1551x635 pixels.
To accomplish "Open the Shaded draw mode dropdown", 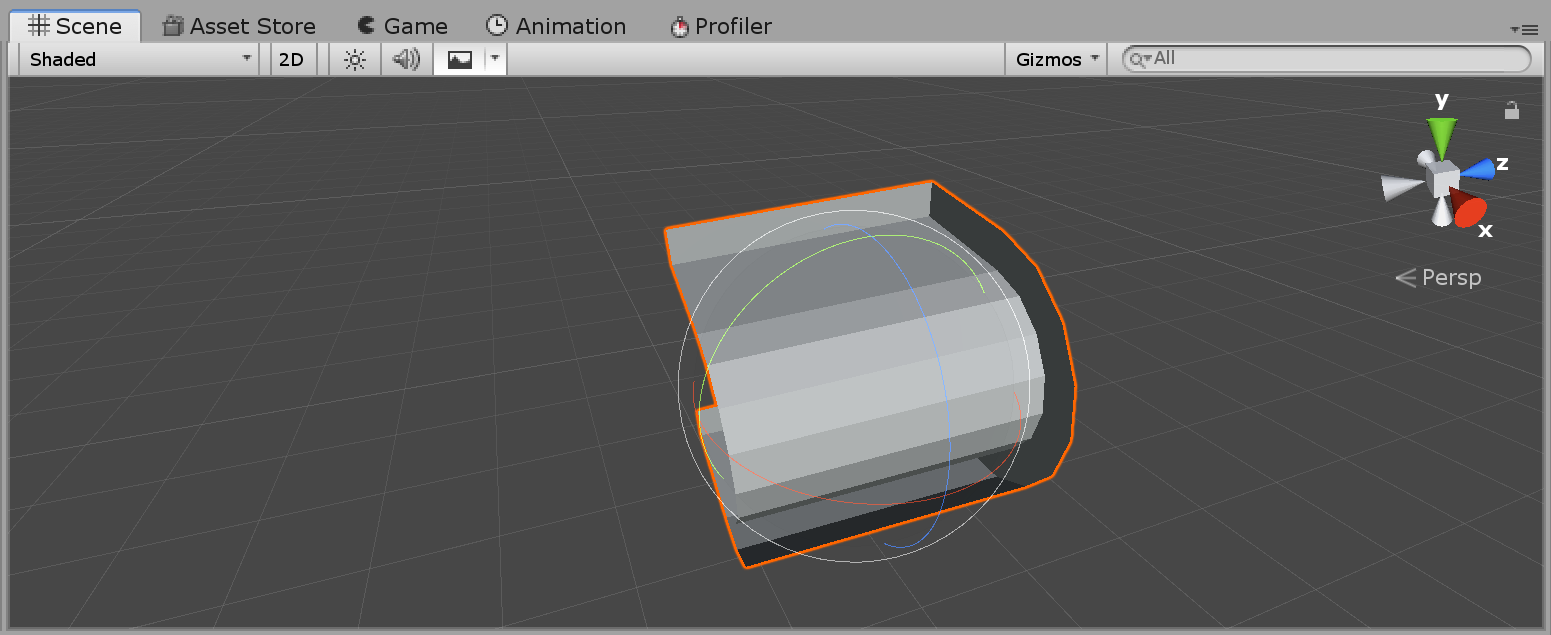I will (x=141, y=59).
